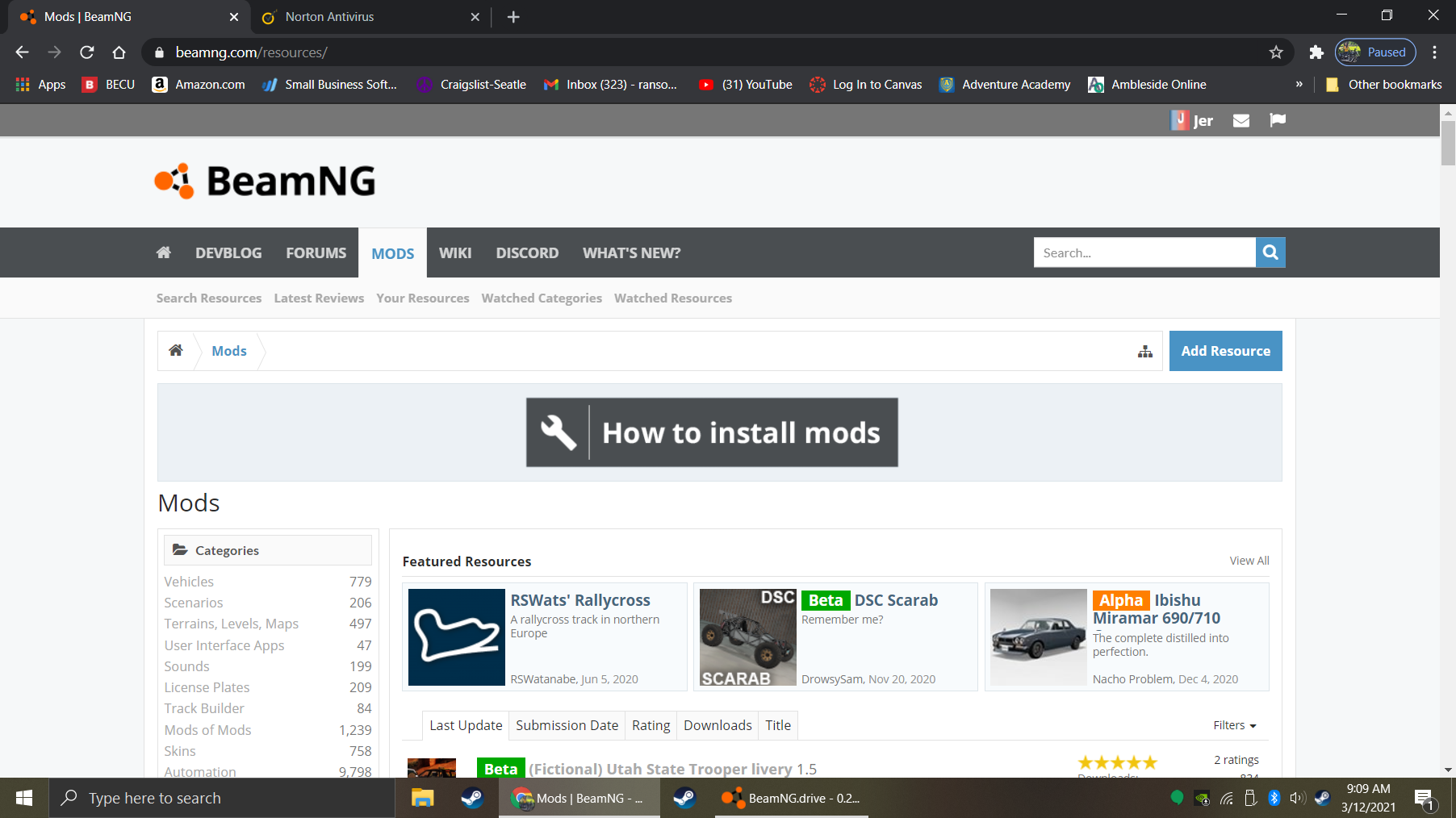Open the notification center icon
Viewport: 1456px width, 818px height.
click(1425, 799)
